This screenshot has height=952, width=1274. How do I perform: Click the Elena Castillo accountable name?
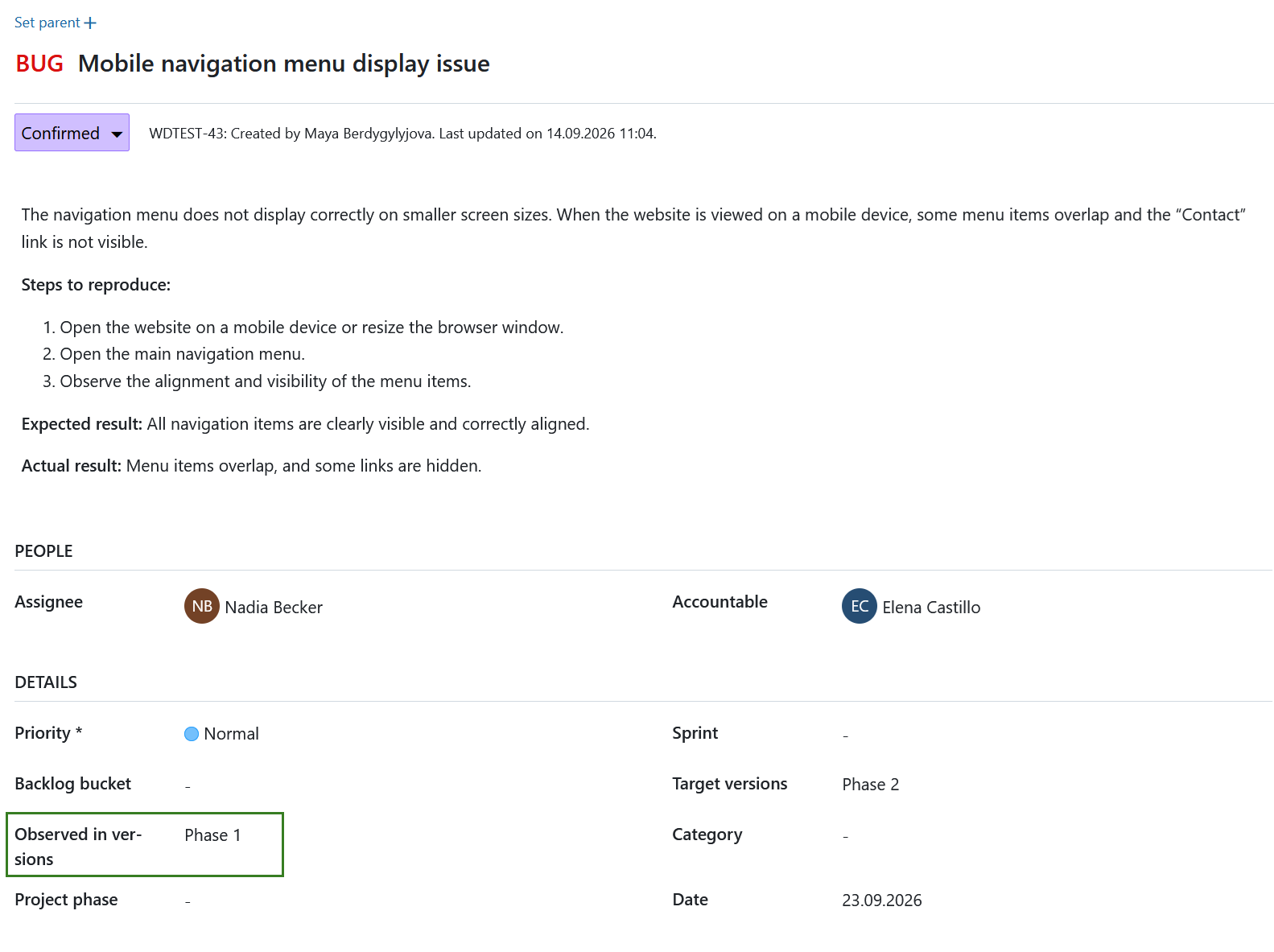[x=931, y=608]
